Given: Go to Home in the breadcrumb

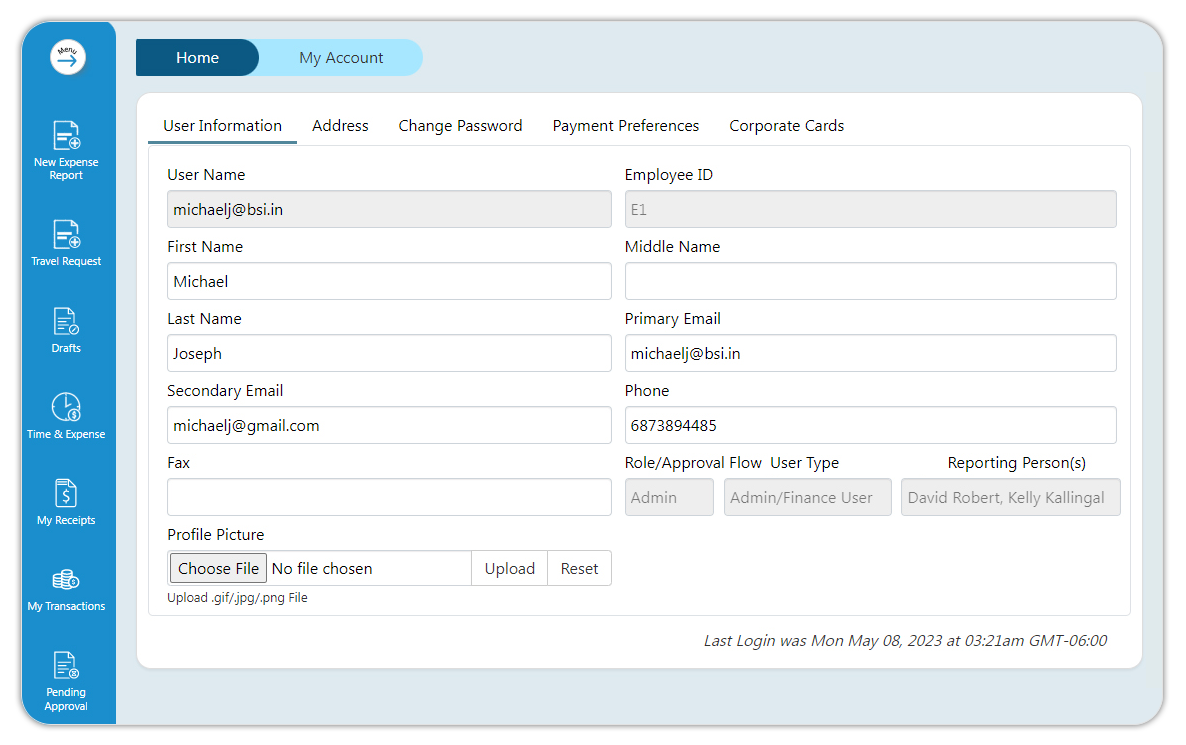Looking at the screenshot, I should point(197,58).
